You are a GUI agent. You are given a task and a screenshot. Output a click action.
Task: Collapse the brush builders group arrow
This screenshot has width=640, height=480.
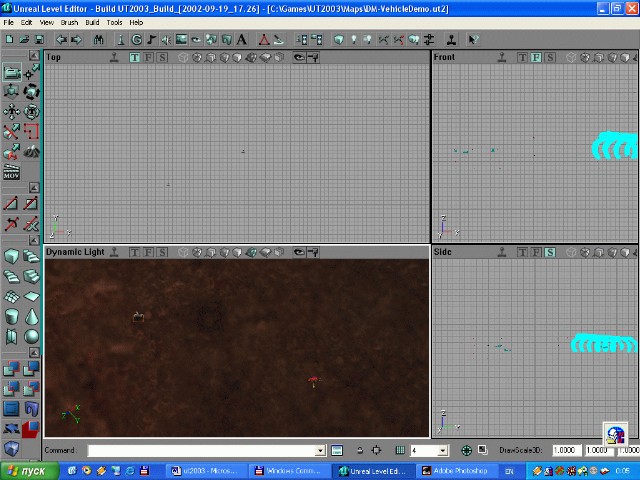(x=34, y=240)
